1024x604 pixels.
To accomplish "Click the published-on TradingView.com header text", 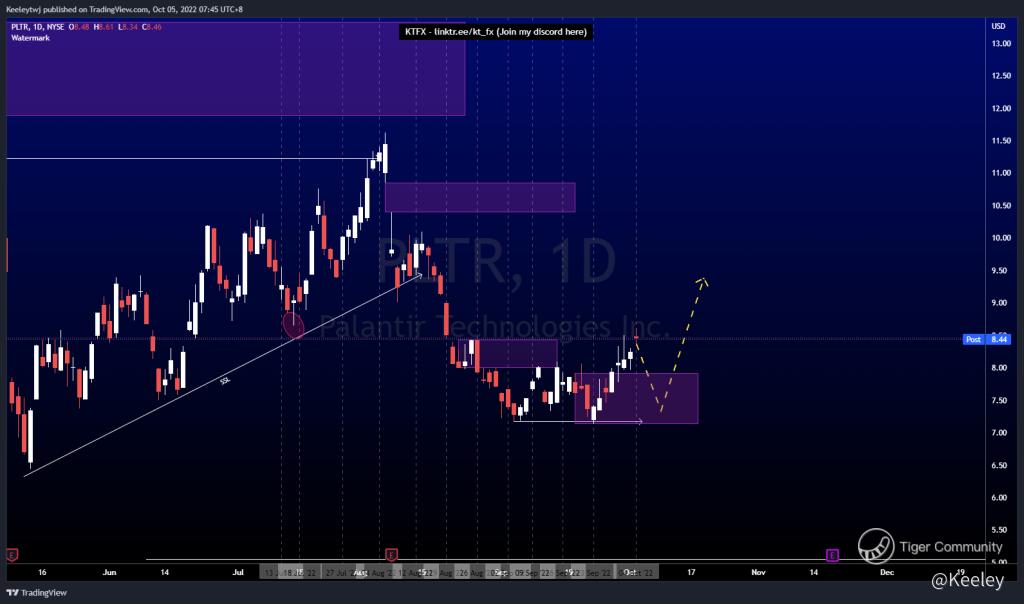I will tap(124, 10).
